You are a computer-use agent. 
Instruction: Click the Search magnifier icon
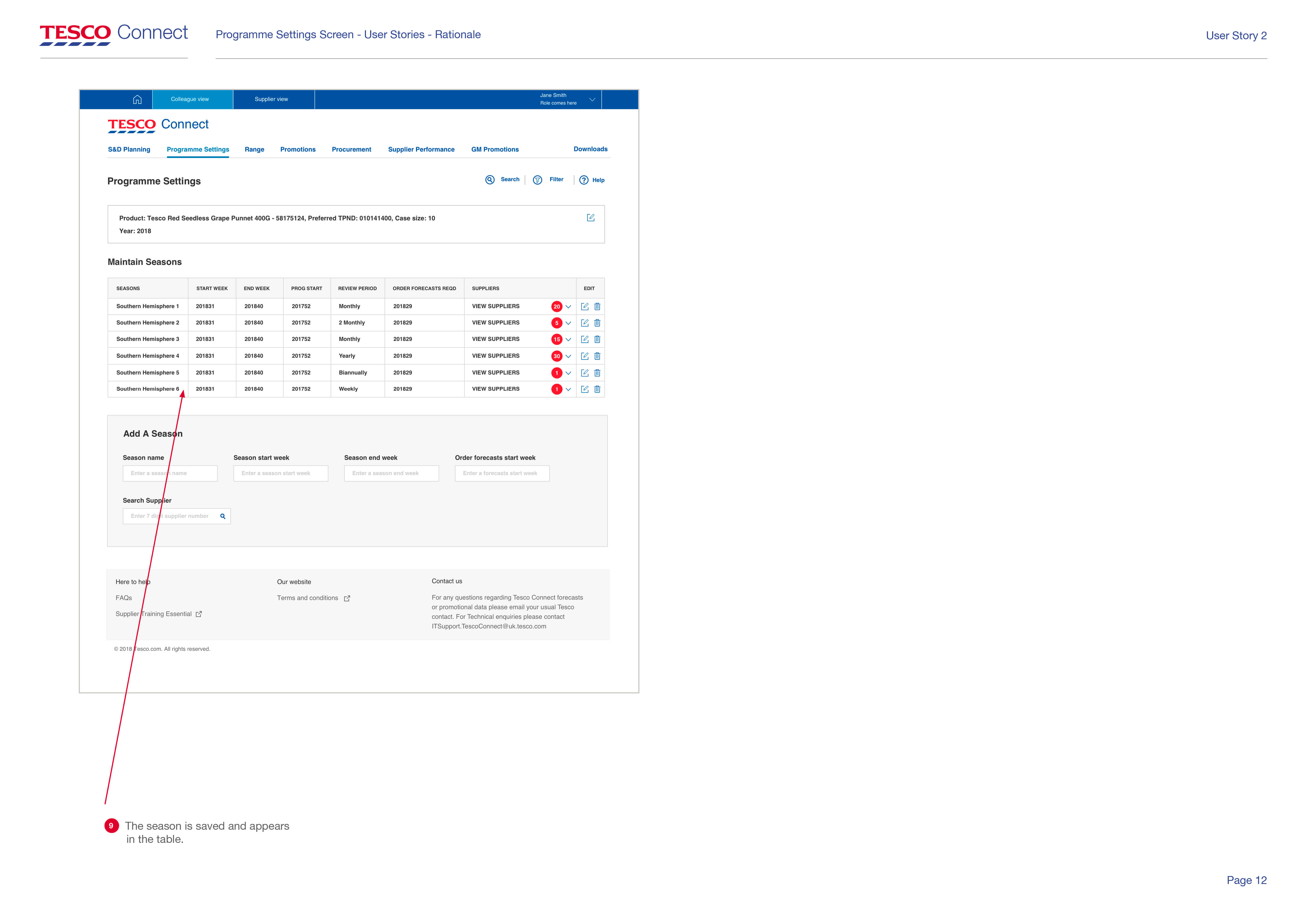point(489,180)
